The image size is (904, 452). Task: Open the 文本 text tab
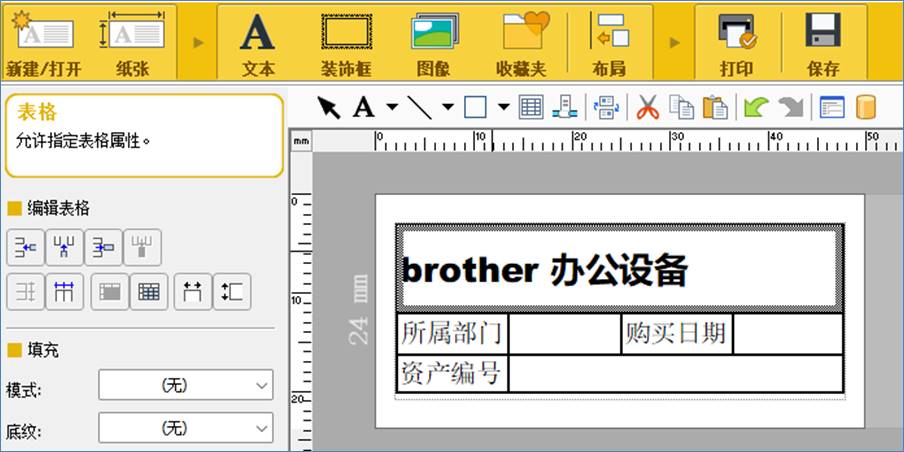click(x=258, y=43)
